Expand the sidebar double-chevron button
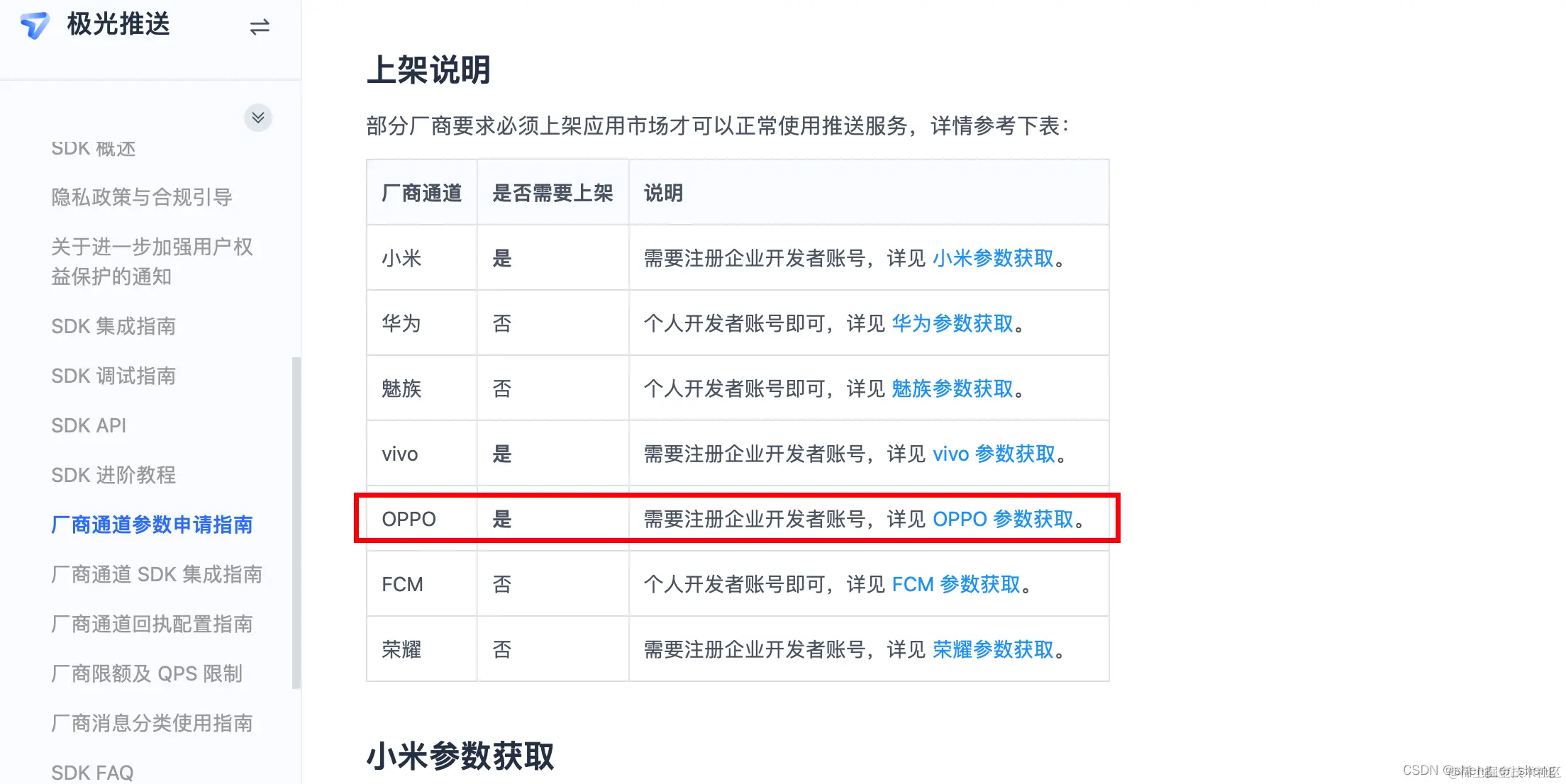This screenshot has width=1566, height=784. coord(258,118)
